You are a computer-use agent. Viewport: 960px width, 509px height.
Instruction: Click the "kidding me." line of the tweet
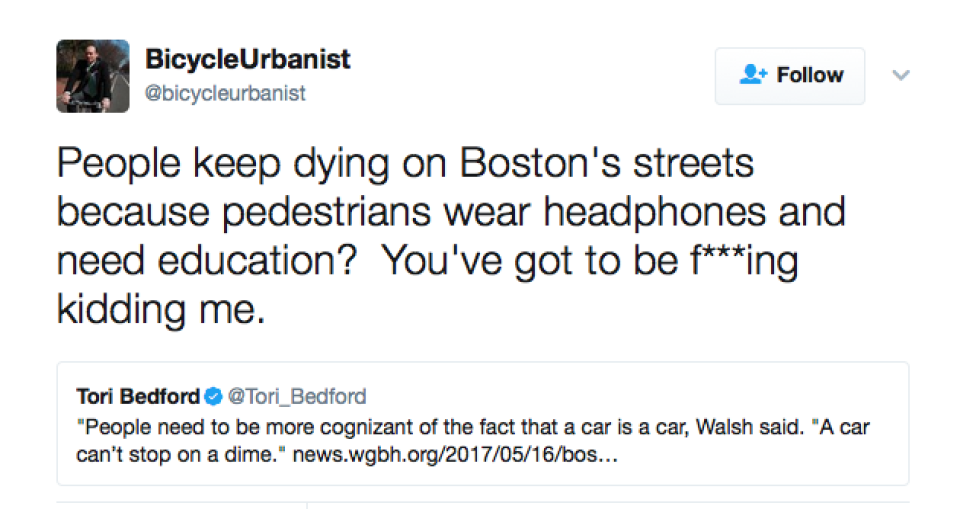tap(160, 308)
